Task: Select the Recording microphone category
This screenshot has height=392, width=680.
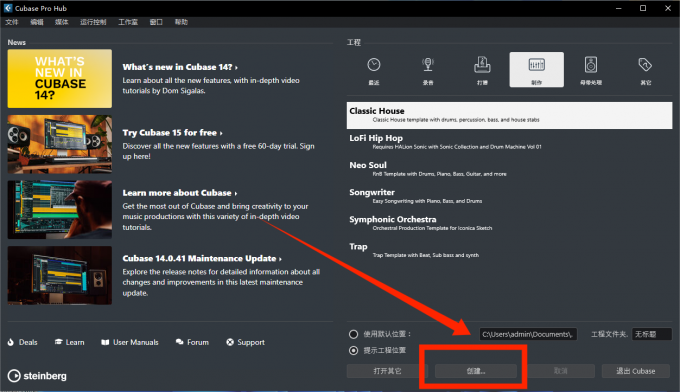Action: pyautogui.click(x=428, y=70)
